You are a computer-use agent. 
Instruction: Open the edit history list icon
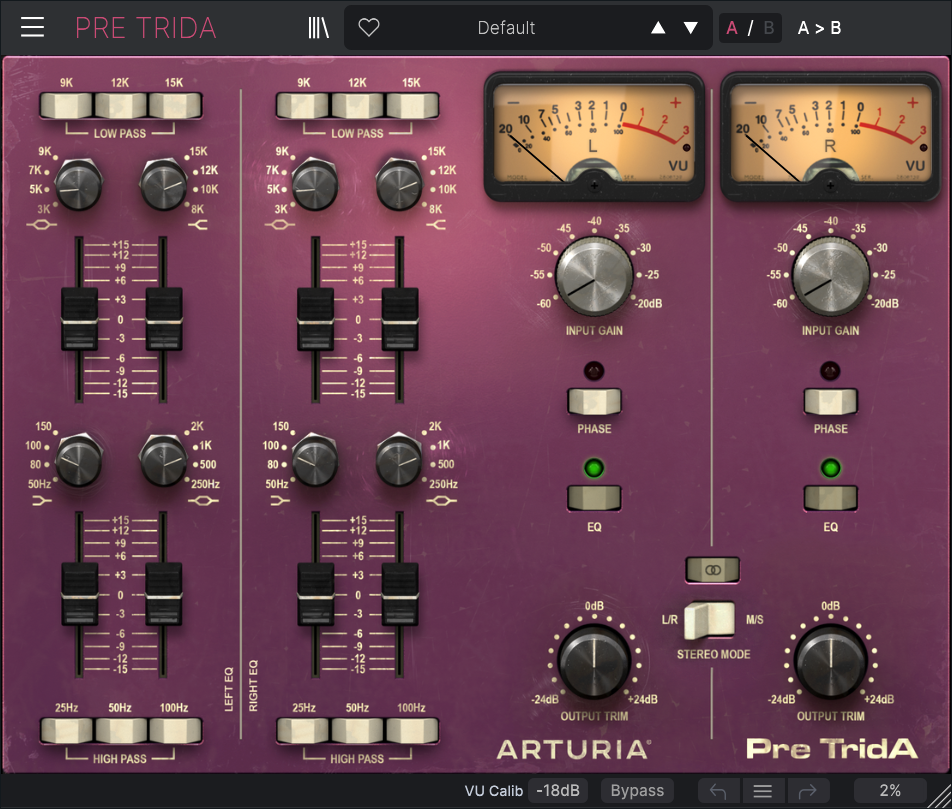click(x=763, y=791)
